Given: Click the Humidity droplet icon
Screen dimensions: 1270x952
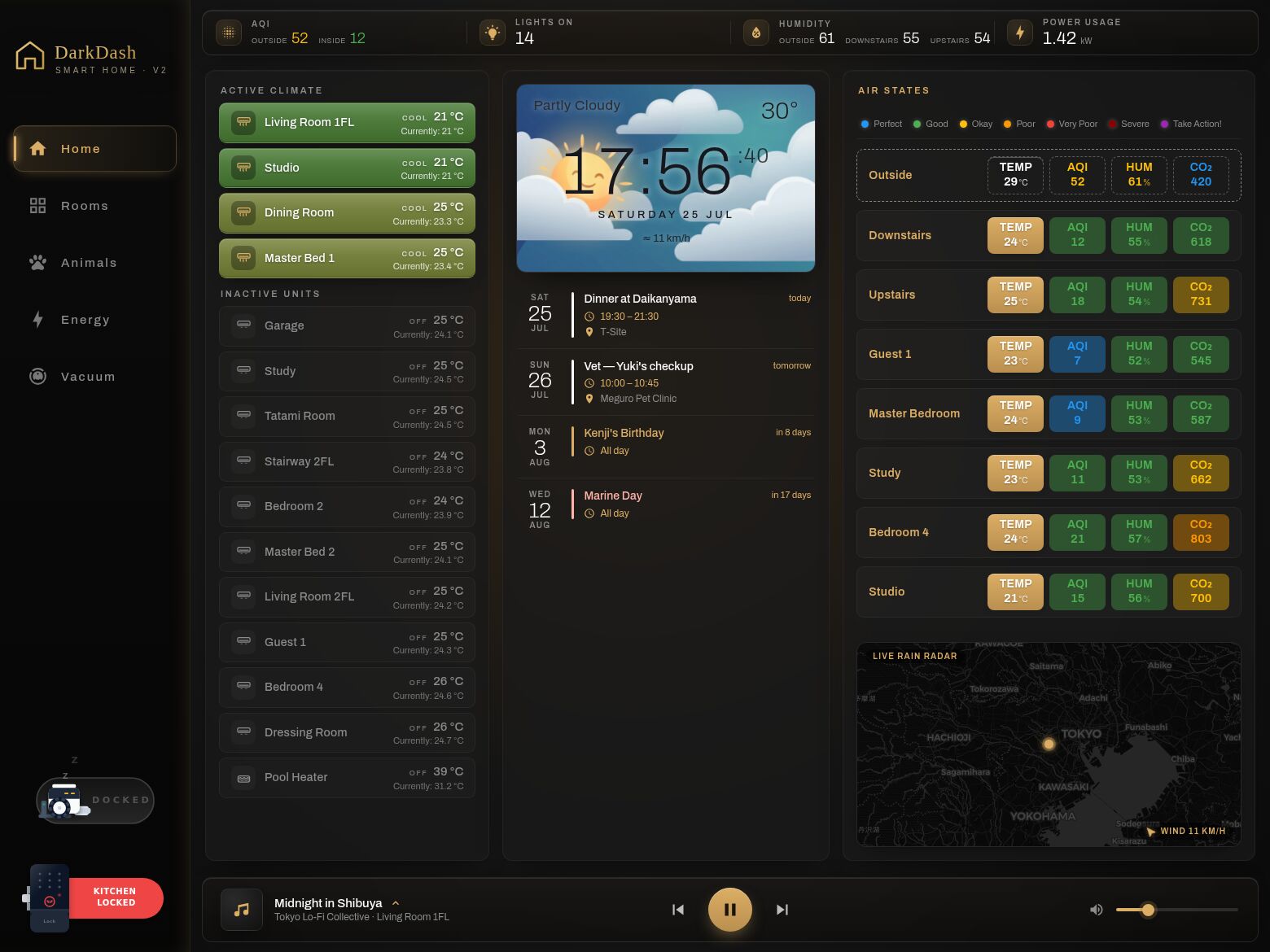Looking at the screenshot, I should pyautogui.click(x=756, y=33).
